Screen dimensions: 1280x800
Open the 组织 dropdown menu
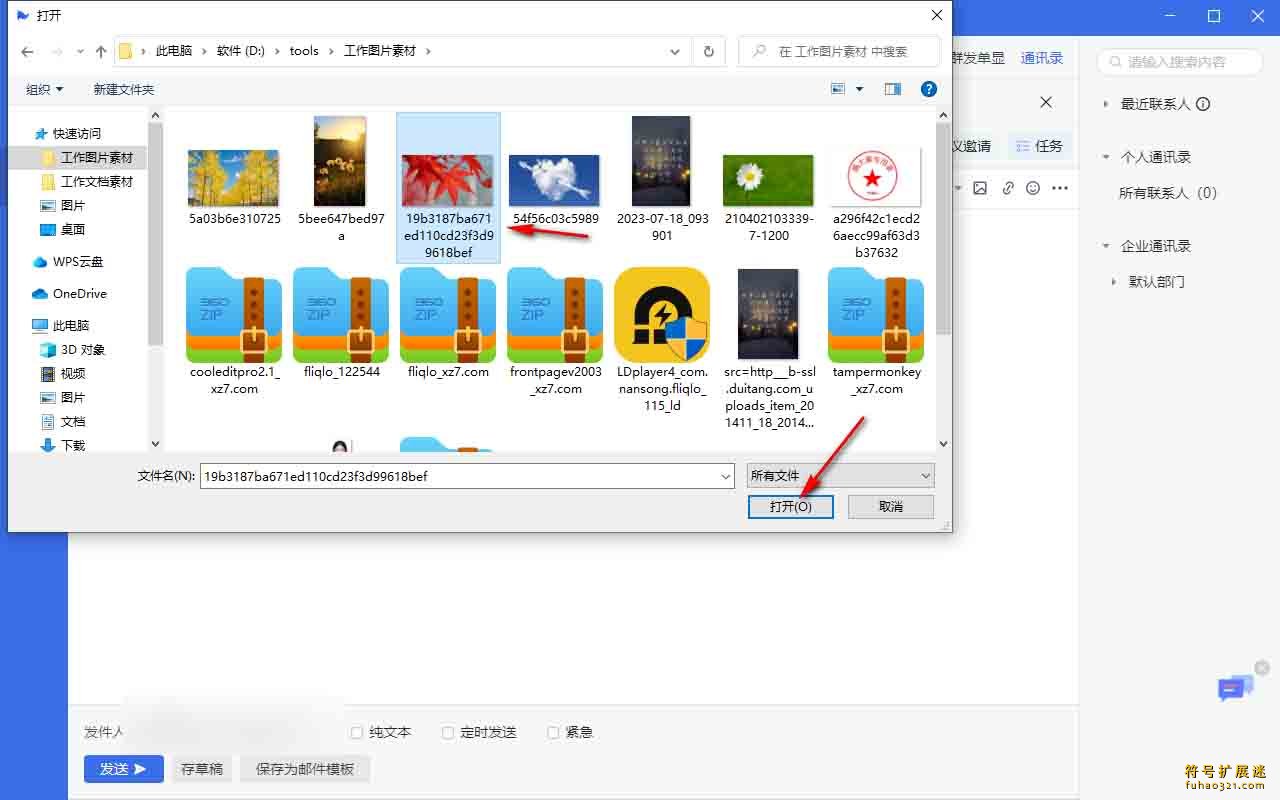pyautogui.click(x=45, y=89)
